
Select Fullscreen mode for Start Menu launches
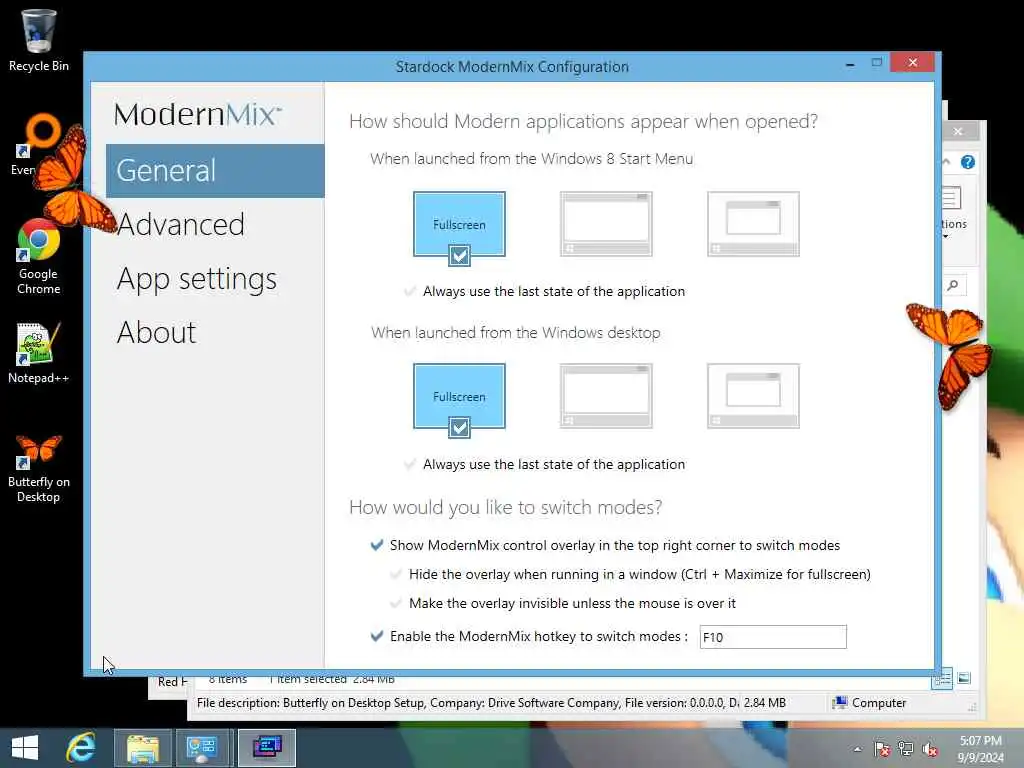pos(459,224)
